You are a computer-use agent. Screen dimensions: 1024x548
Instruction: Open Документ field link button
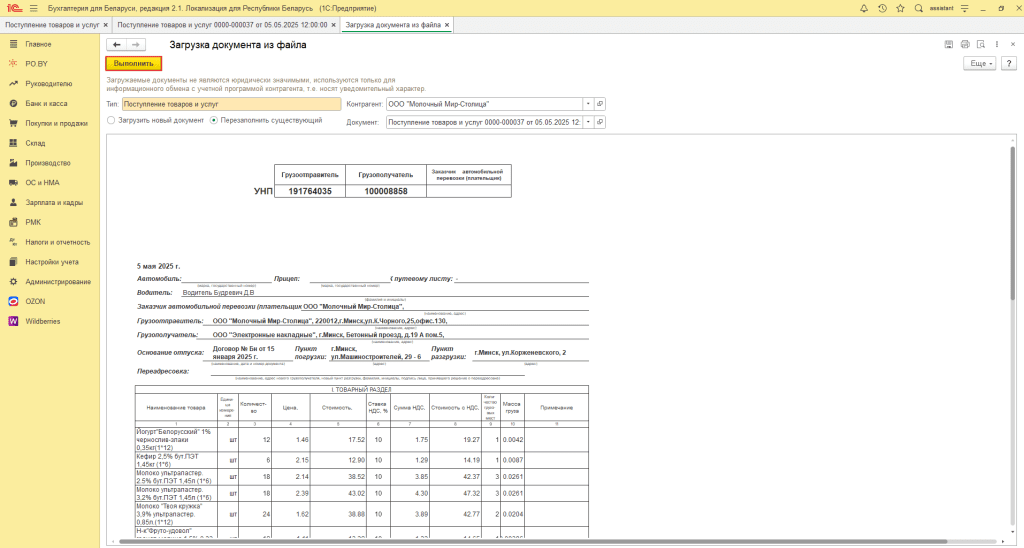(600, 122)
